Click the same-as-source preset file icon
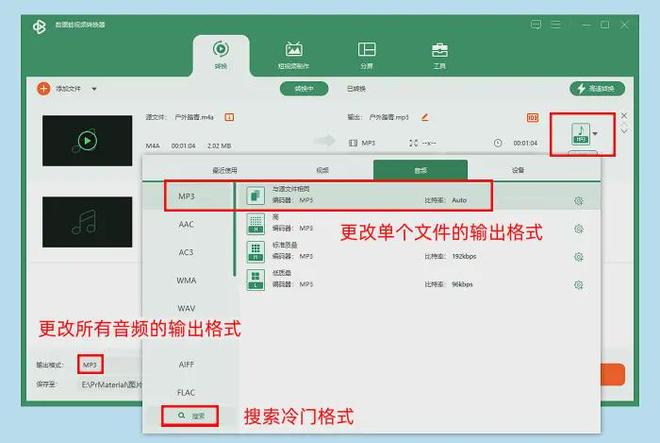Screen dimensions: 660x443 (255, 196)
